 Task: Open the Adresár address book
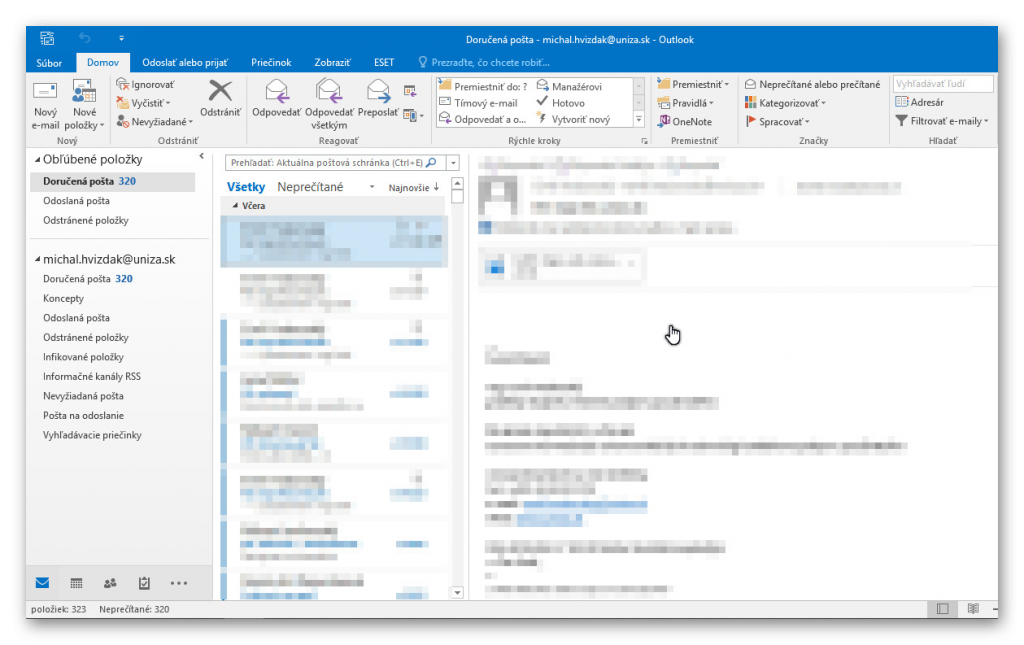pos(920,102)
